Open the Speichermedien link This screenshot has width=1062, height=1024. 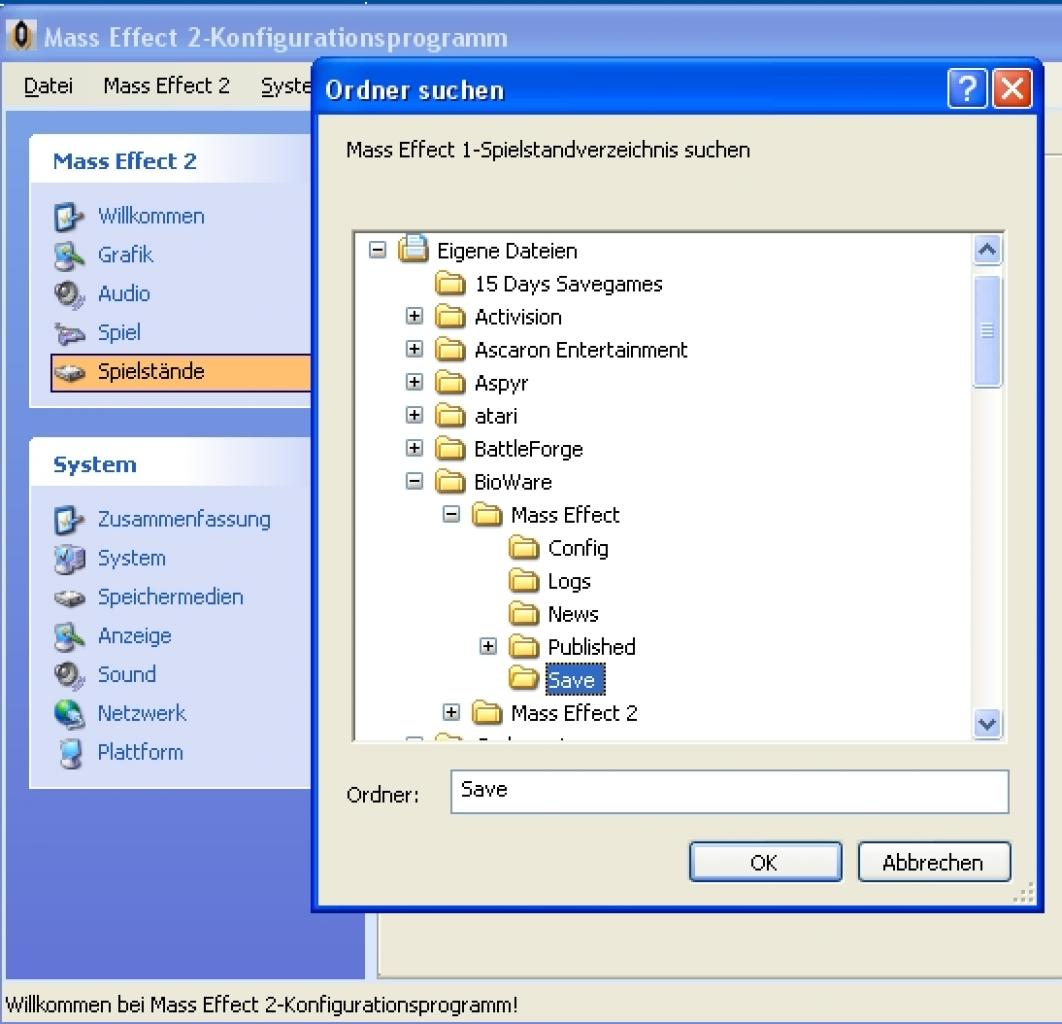[171, 597]
